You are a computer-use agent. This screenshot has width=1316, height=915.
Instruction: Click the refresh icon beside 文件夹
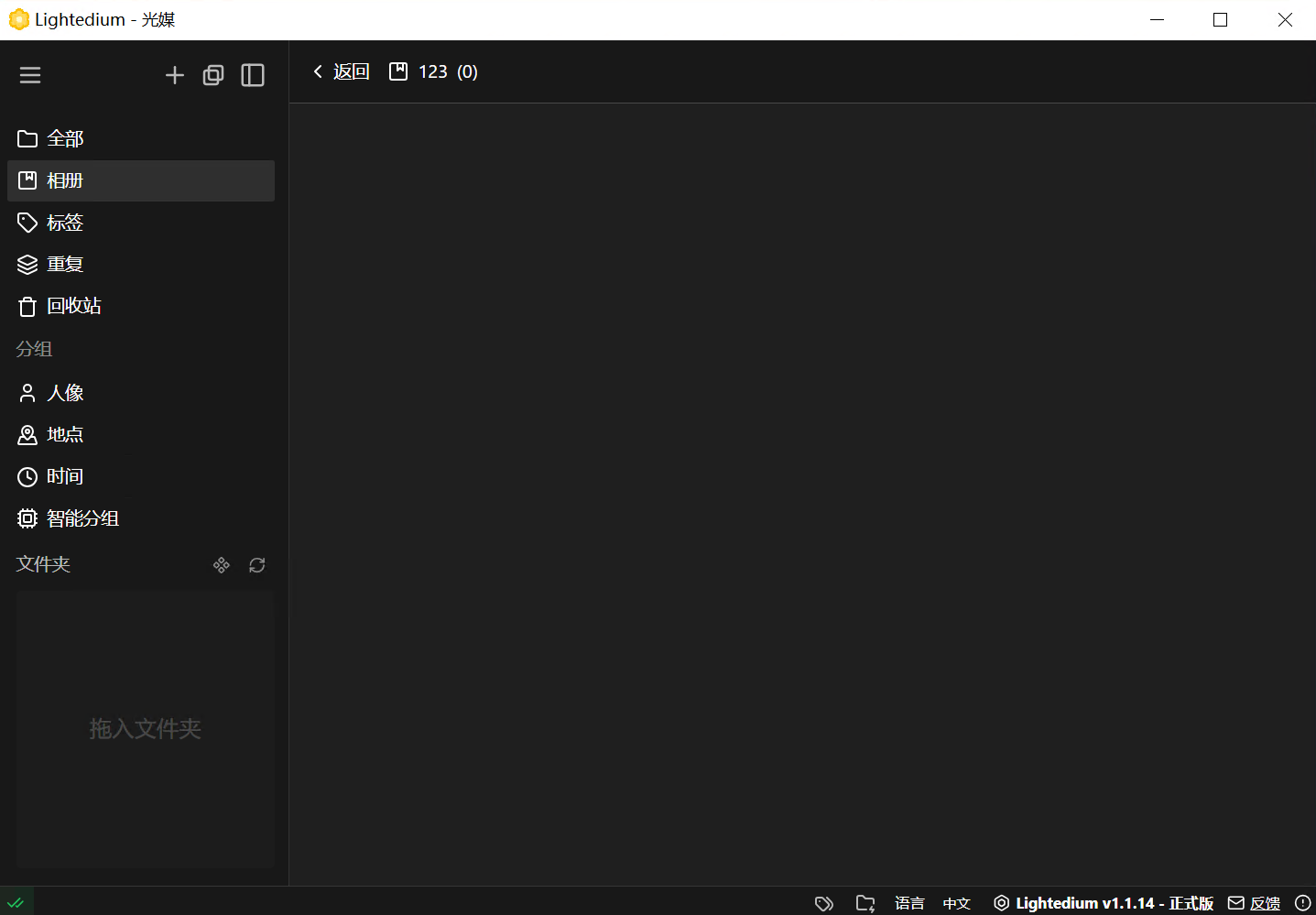point(257,565)
